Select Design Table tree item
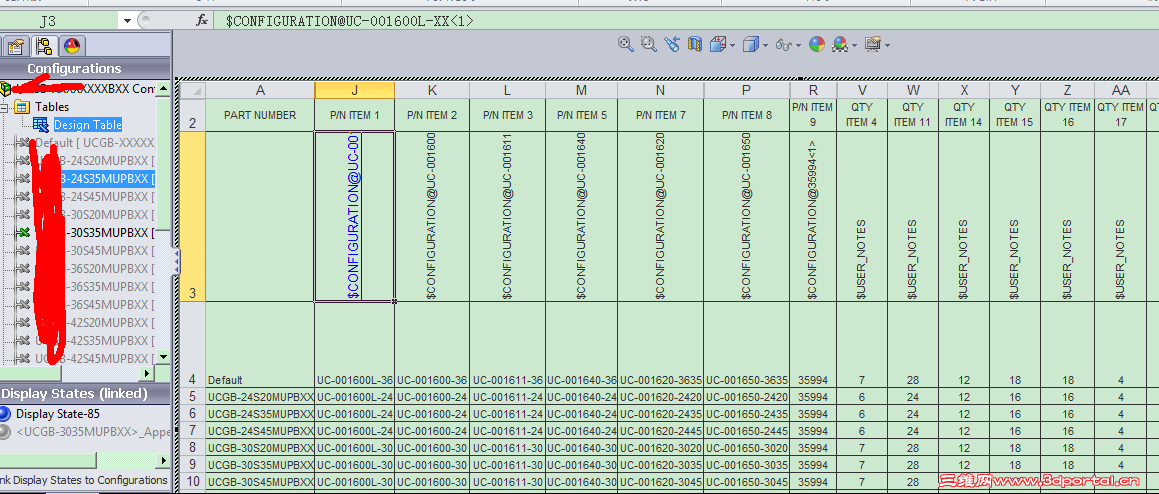Screen dimensions: 1159x494 88,125
